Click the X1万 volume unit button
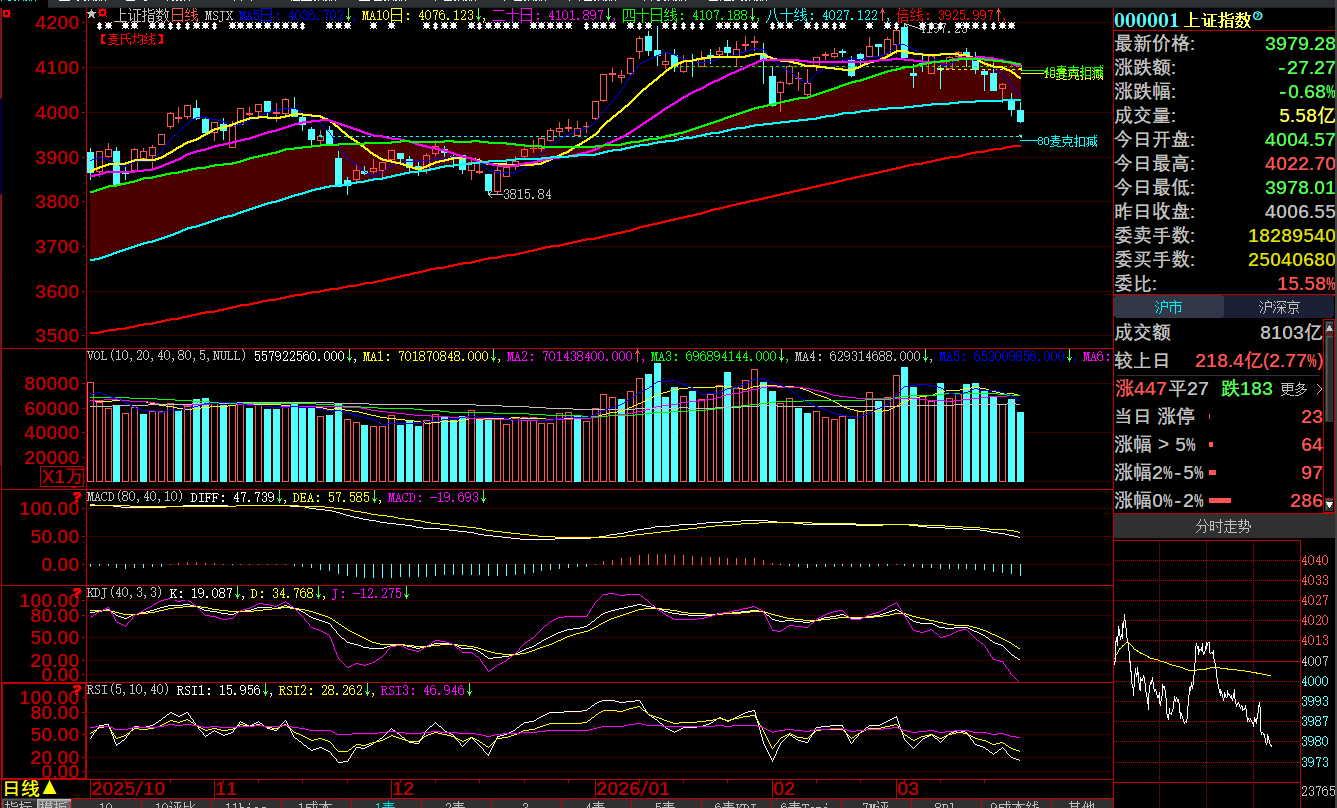The width and height of the screenshot is (1337, 808). [x=61, y=477]
